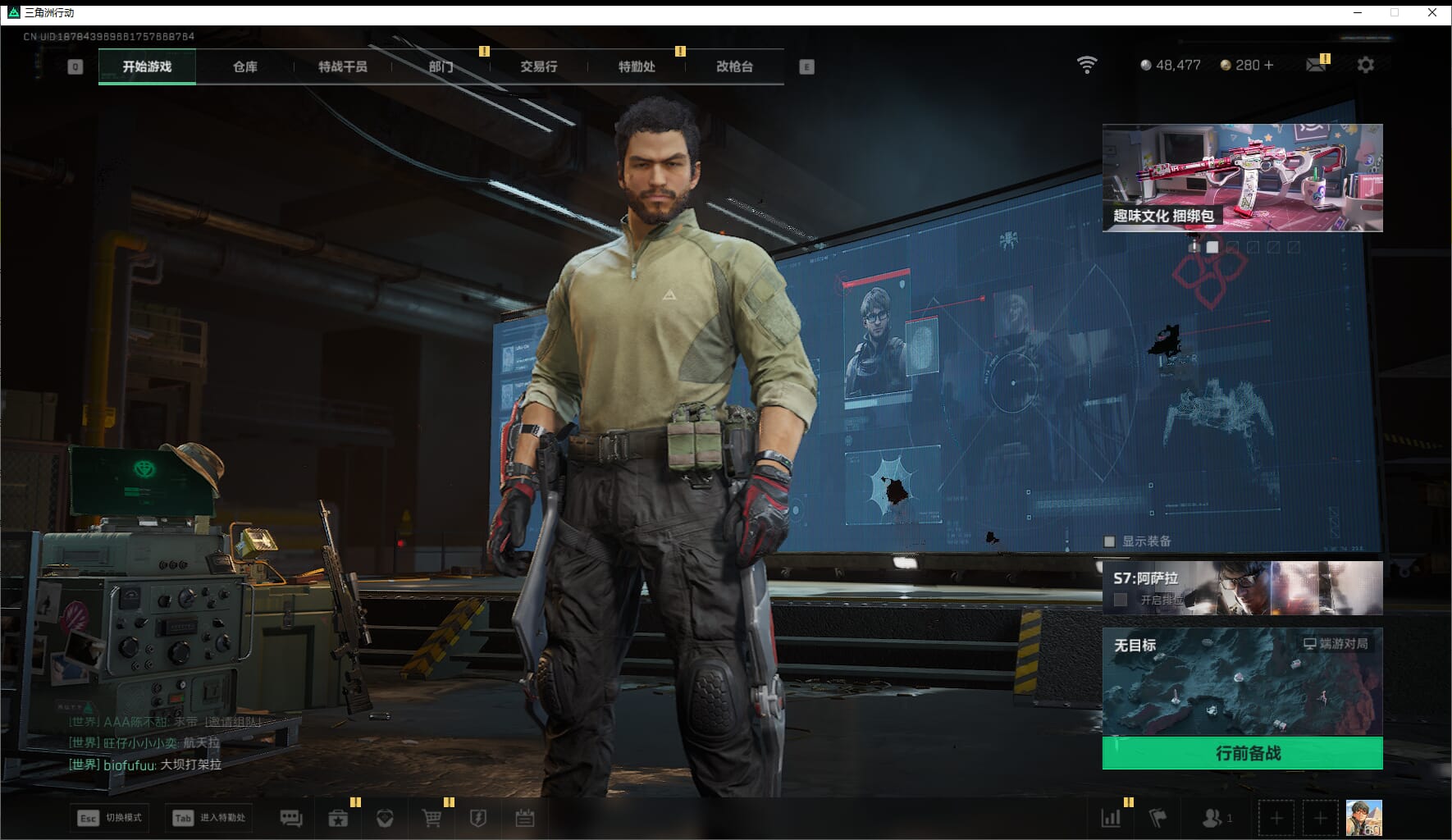Select the third banner page indicator
This screenshot has width=1452, height=840.
[1233, 247]
